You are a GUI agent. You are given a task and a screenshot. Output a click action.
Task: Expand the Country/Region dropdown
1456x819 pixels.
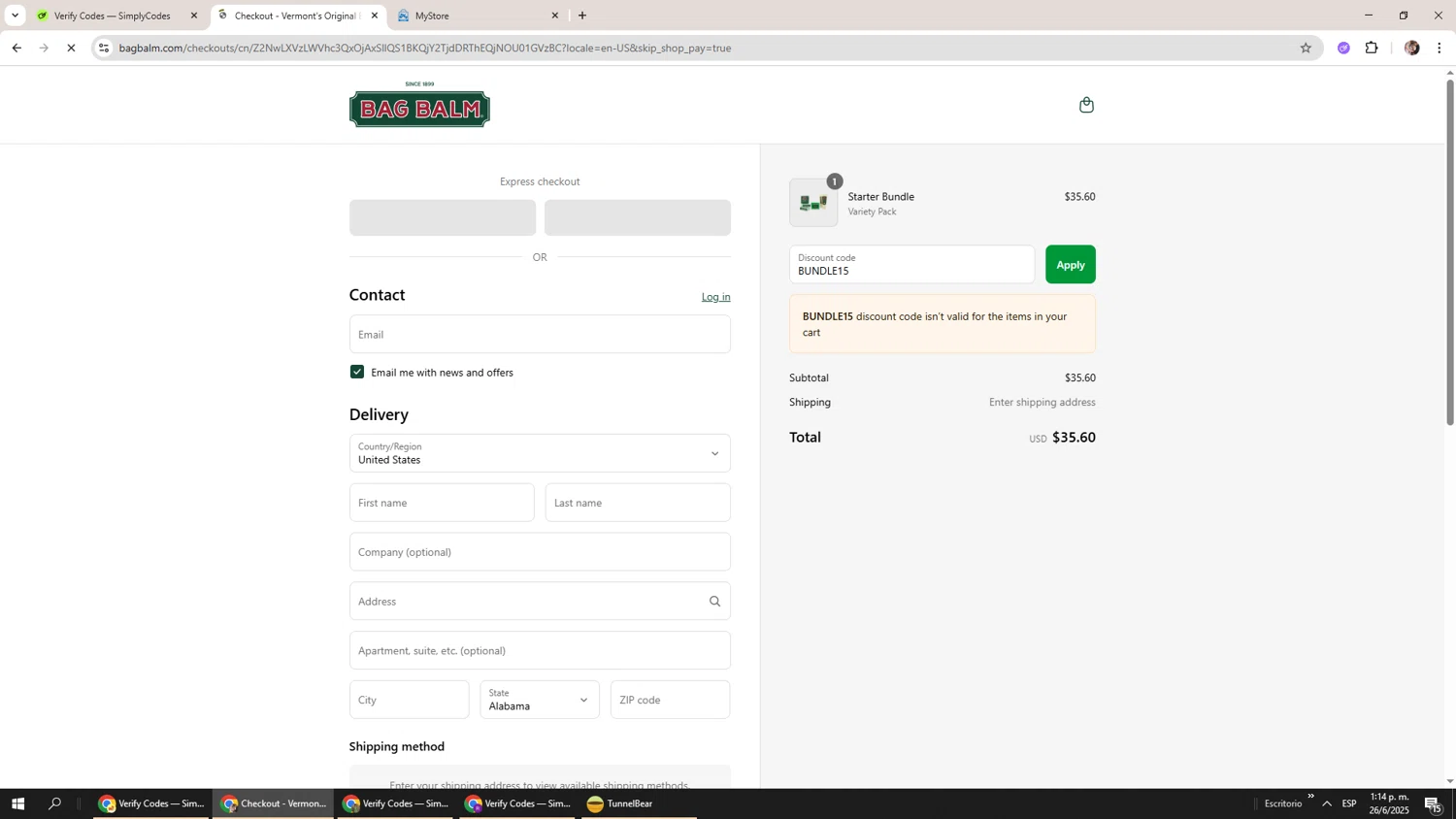click(x=540, y=453)
